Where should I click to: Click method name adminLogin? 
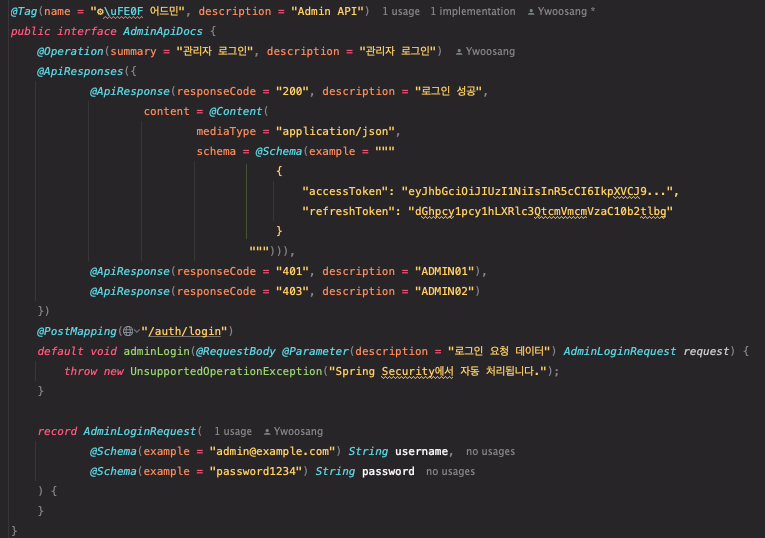(x=156, y=351)
